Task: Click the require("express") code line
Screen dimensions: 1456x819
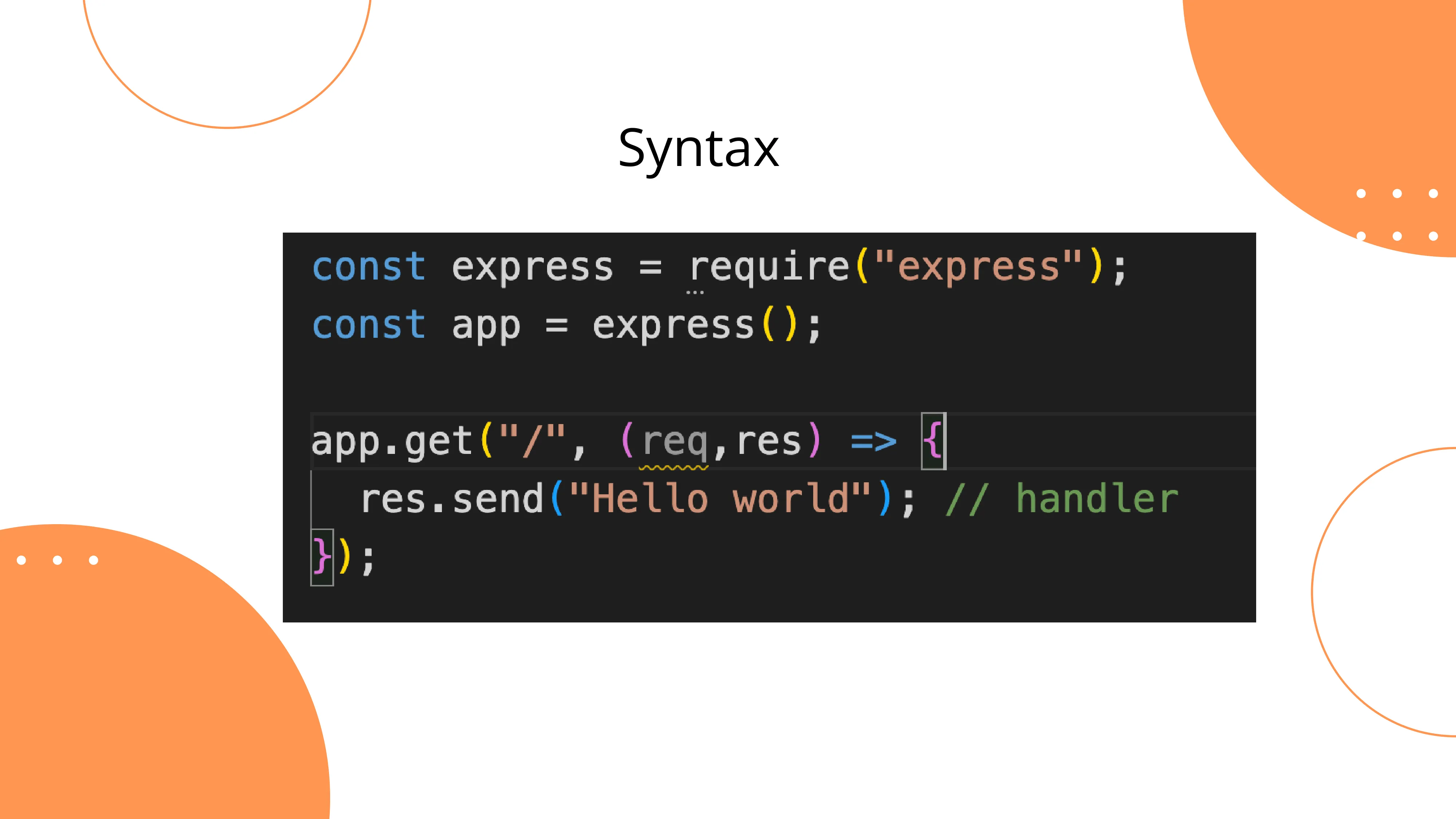Action: pos(720,267)
